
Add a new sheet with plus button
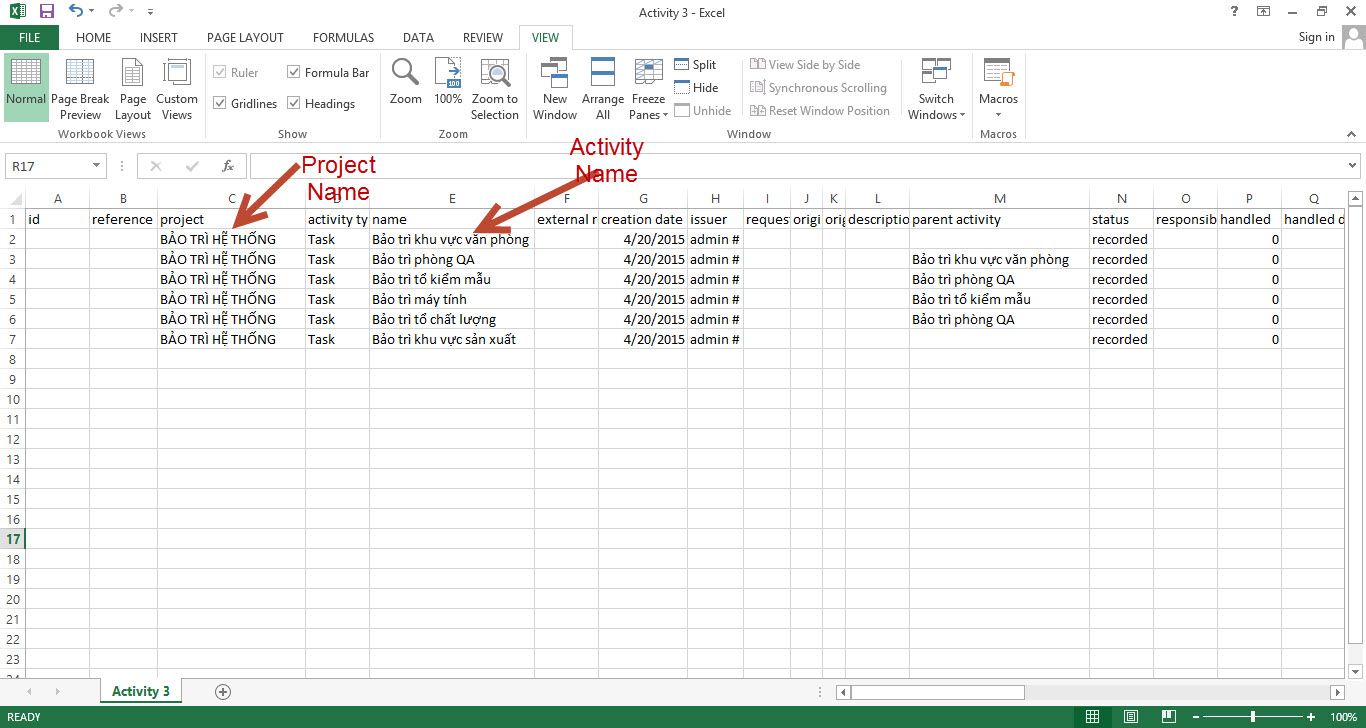pyautogui.click(x=223, y=692)
